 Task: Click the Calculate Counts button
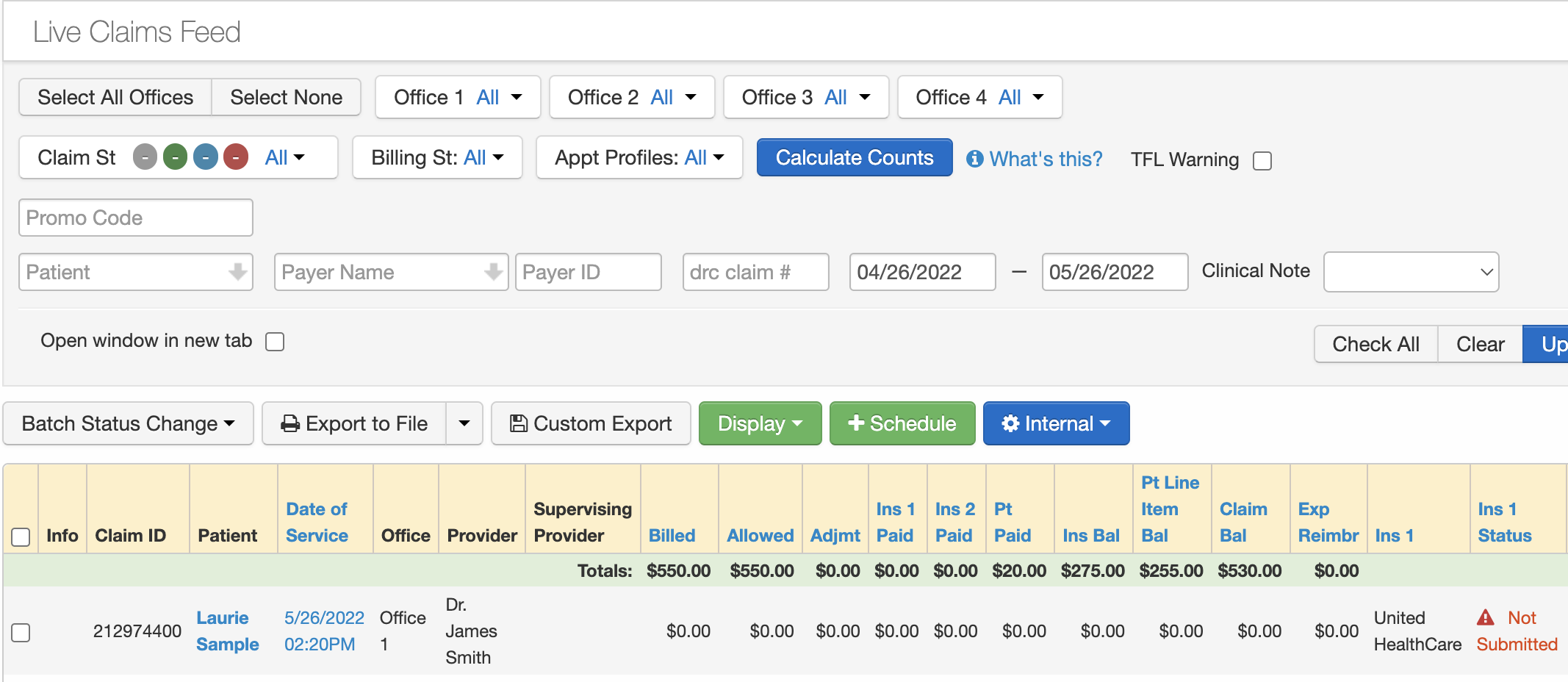click(x=855, y=157)
